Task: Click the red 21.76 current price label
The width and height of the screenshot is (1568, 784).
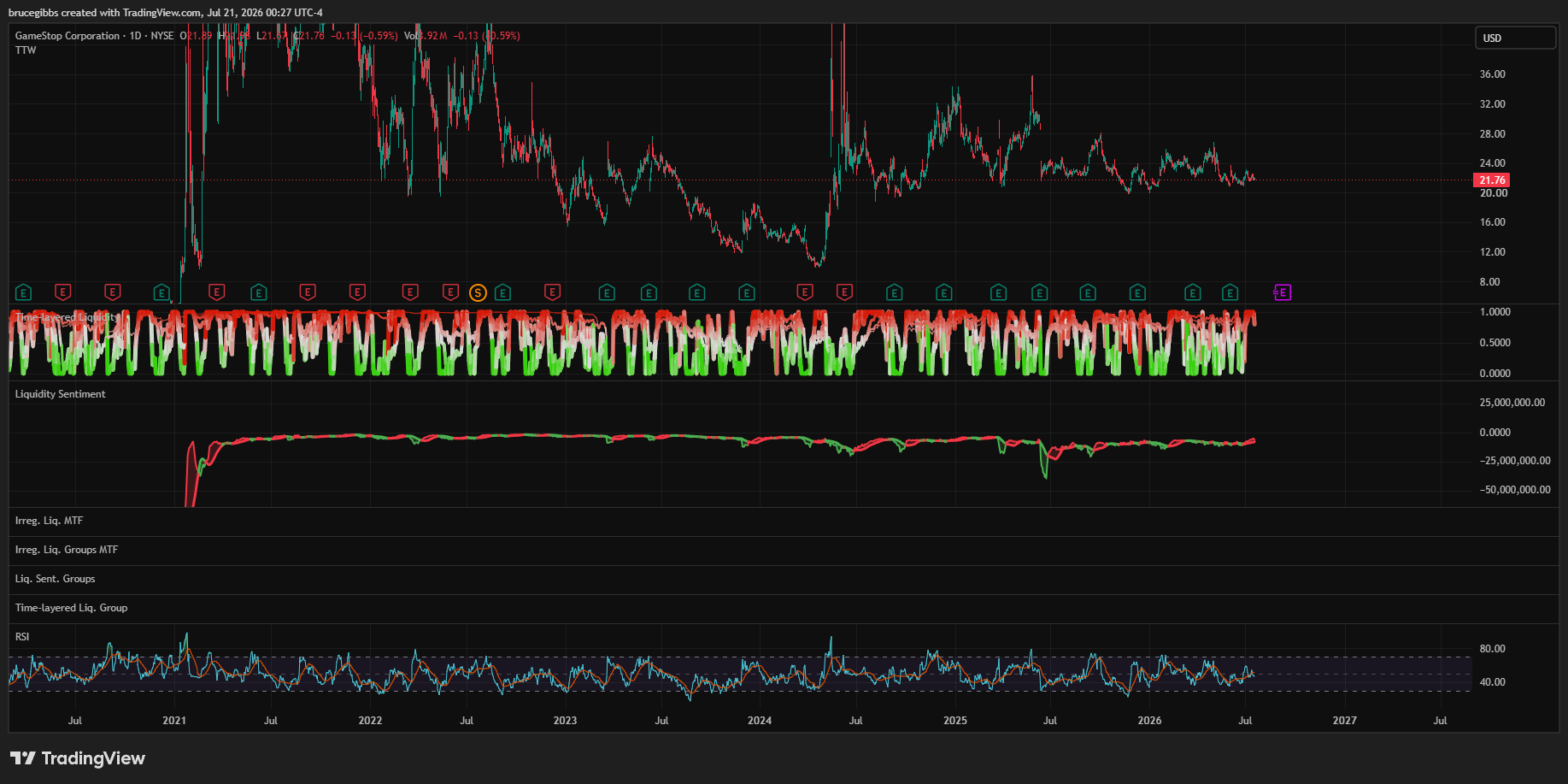Action: pos(1492,180)
